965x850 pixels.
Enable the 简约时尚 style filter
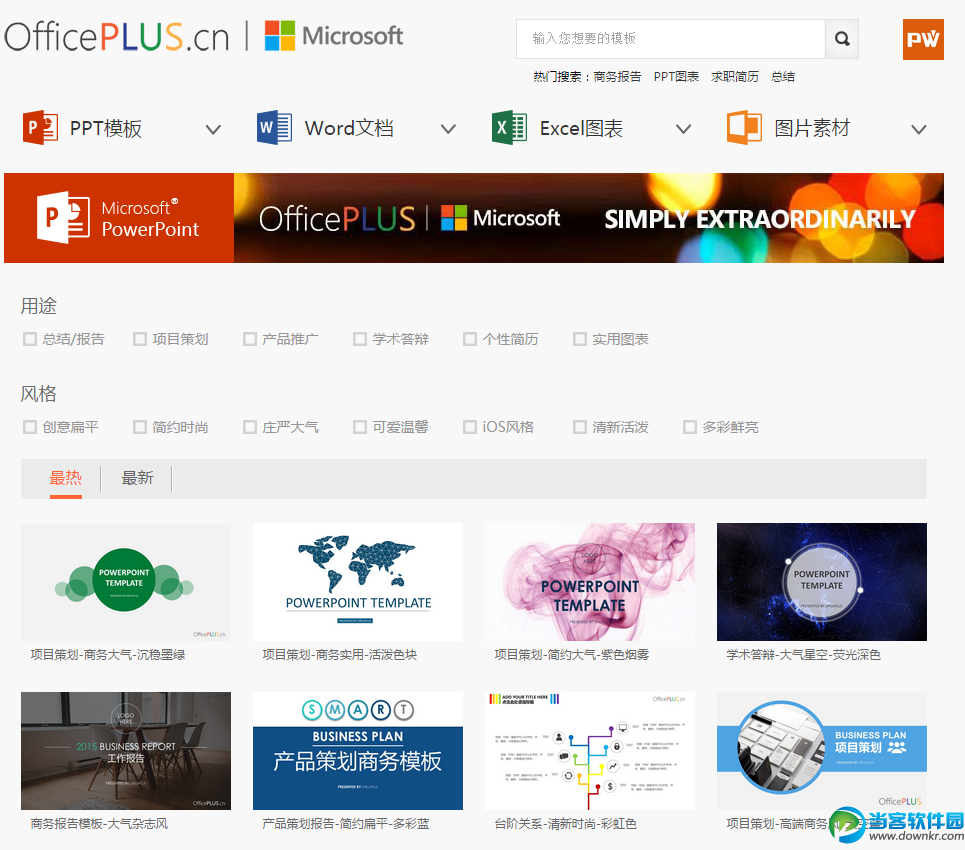pos(140,427)
